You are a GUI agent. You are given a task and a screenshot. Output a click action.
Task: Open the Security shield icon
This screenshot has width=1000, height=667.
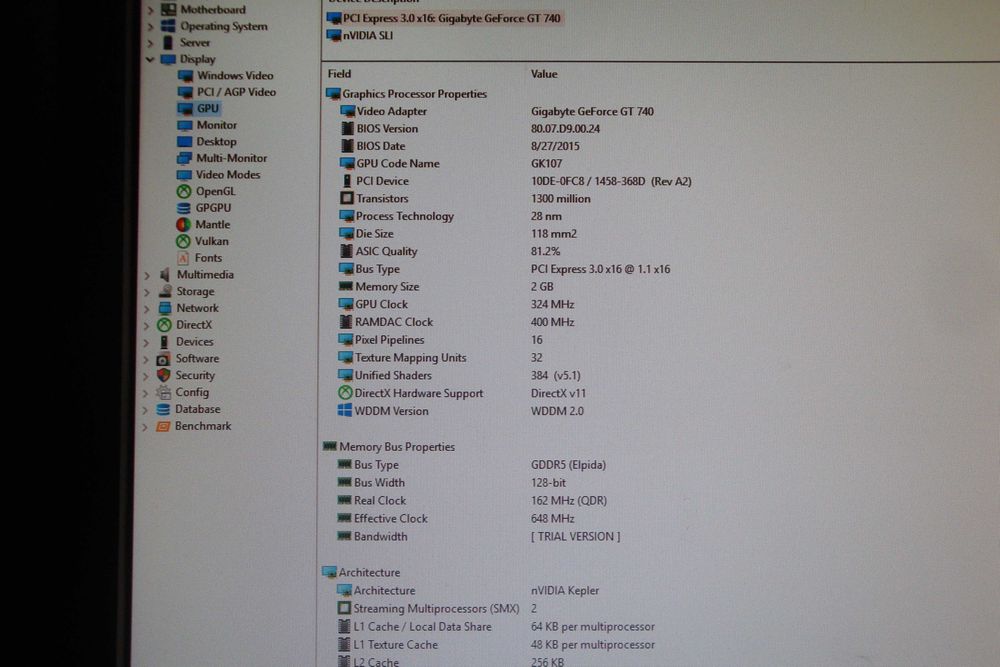(164, 375)
